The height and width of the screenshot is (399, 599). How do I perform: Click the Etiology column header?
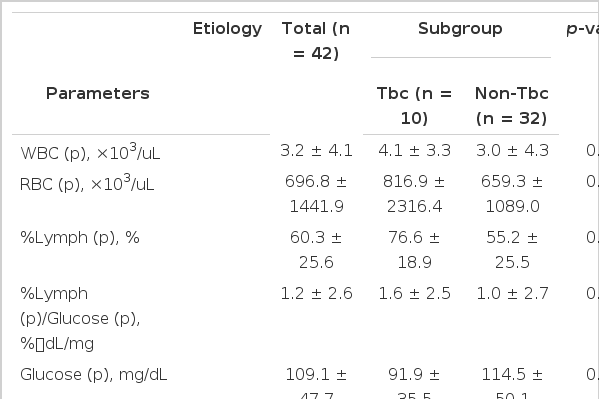pyautogui.click(x=227, y=29)
